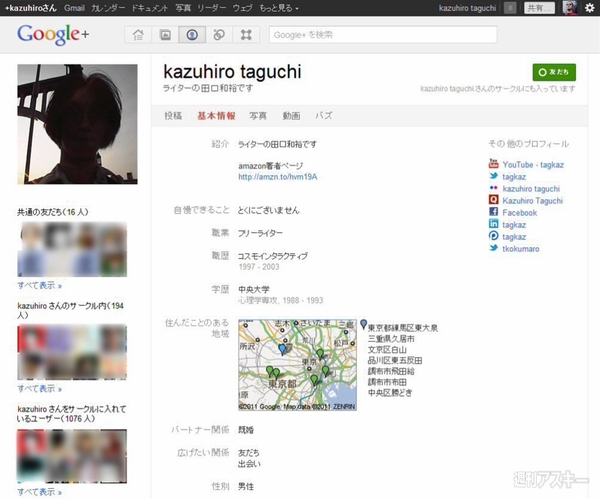This screenshot has height=499, width=600.
Task: Show all people in kazuhiro's circles
Action: (x=39, y=389)
